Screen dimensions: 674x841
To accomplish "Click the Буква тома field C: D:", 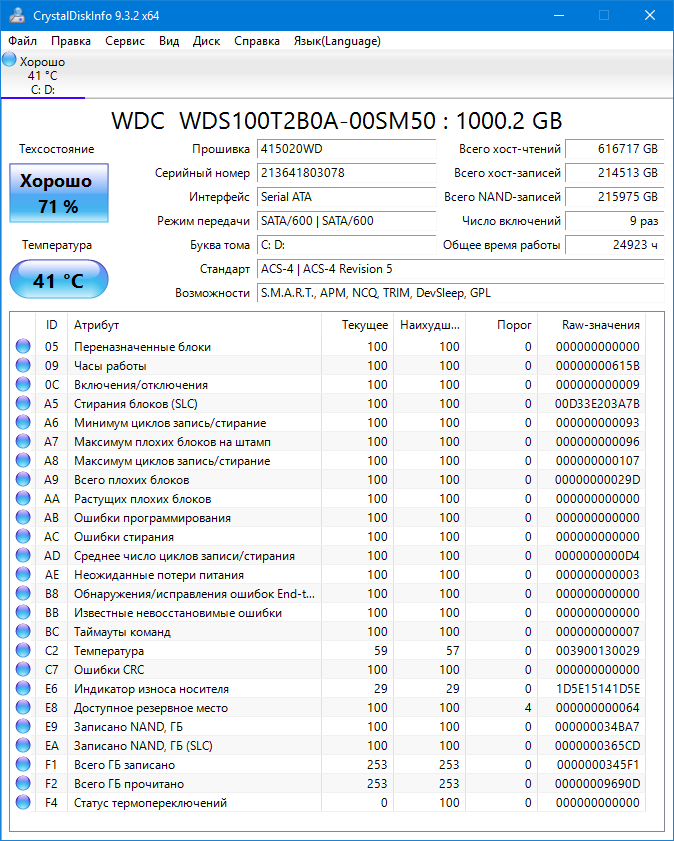I will tap(347, 245).
